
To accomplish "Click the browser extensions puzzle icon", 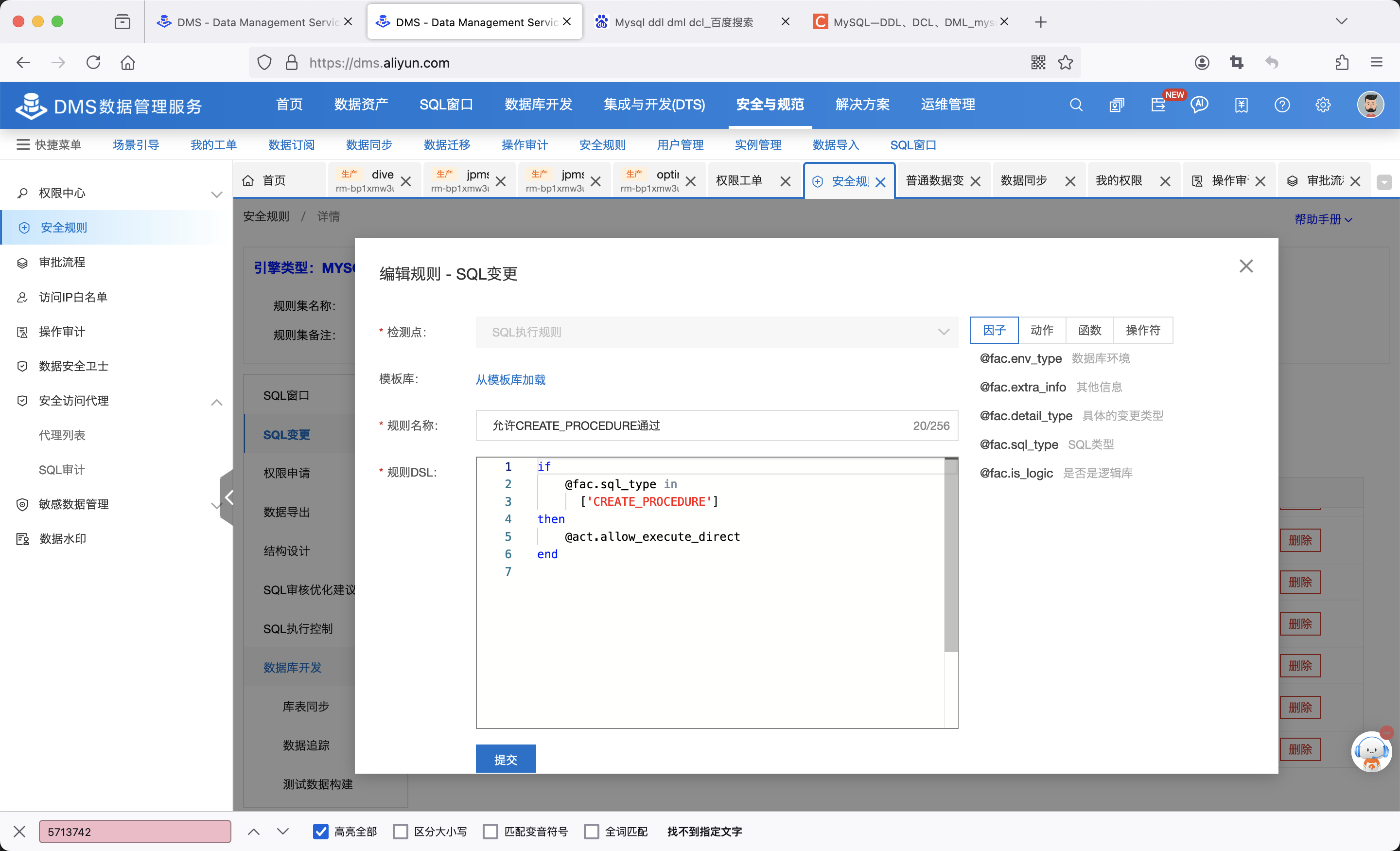I will coord(1342,63).
